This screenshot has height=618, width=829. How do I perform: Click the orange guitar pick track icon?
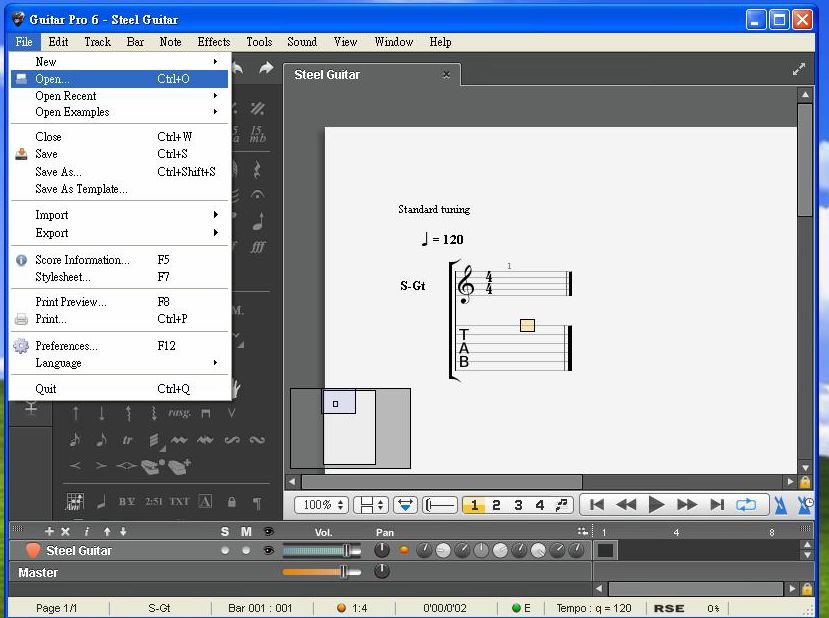[33, 550]
